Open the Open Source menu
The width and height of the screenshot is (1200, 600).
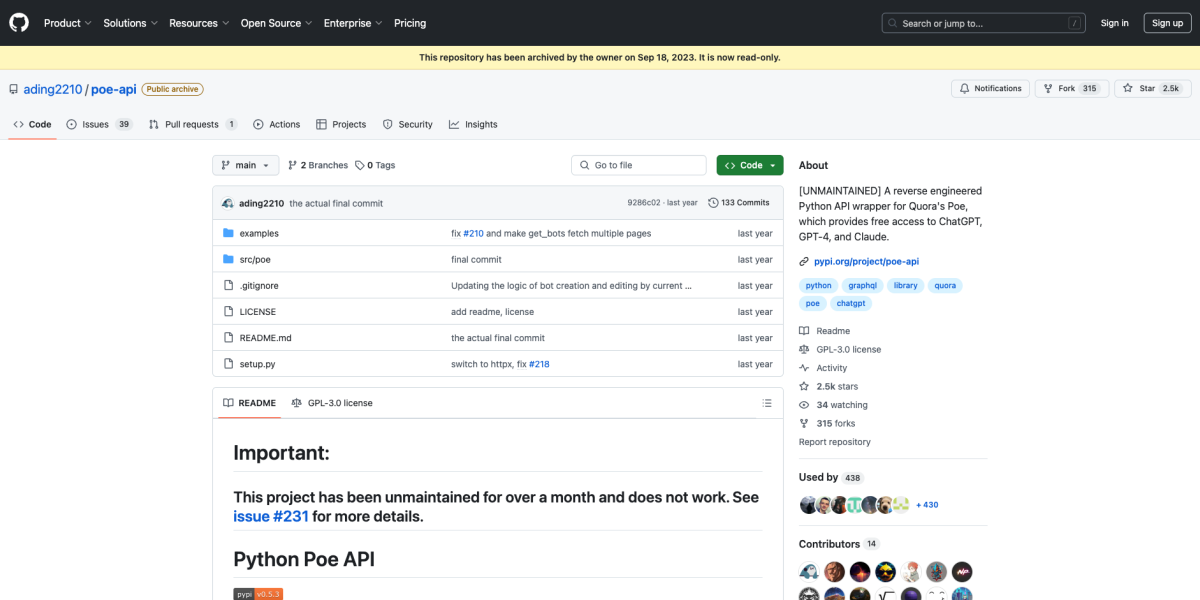[x=276, y=23]
